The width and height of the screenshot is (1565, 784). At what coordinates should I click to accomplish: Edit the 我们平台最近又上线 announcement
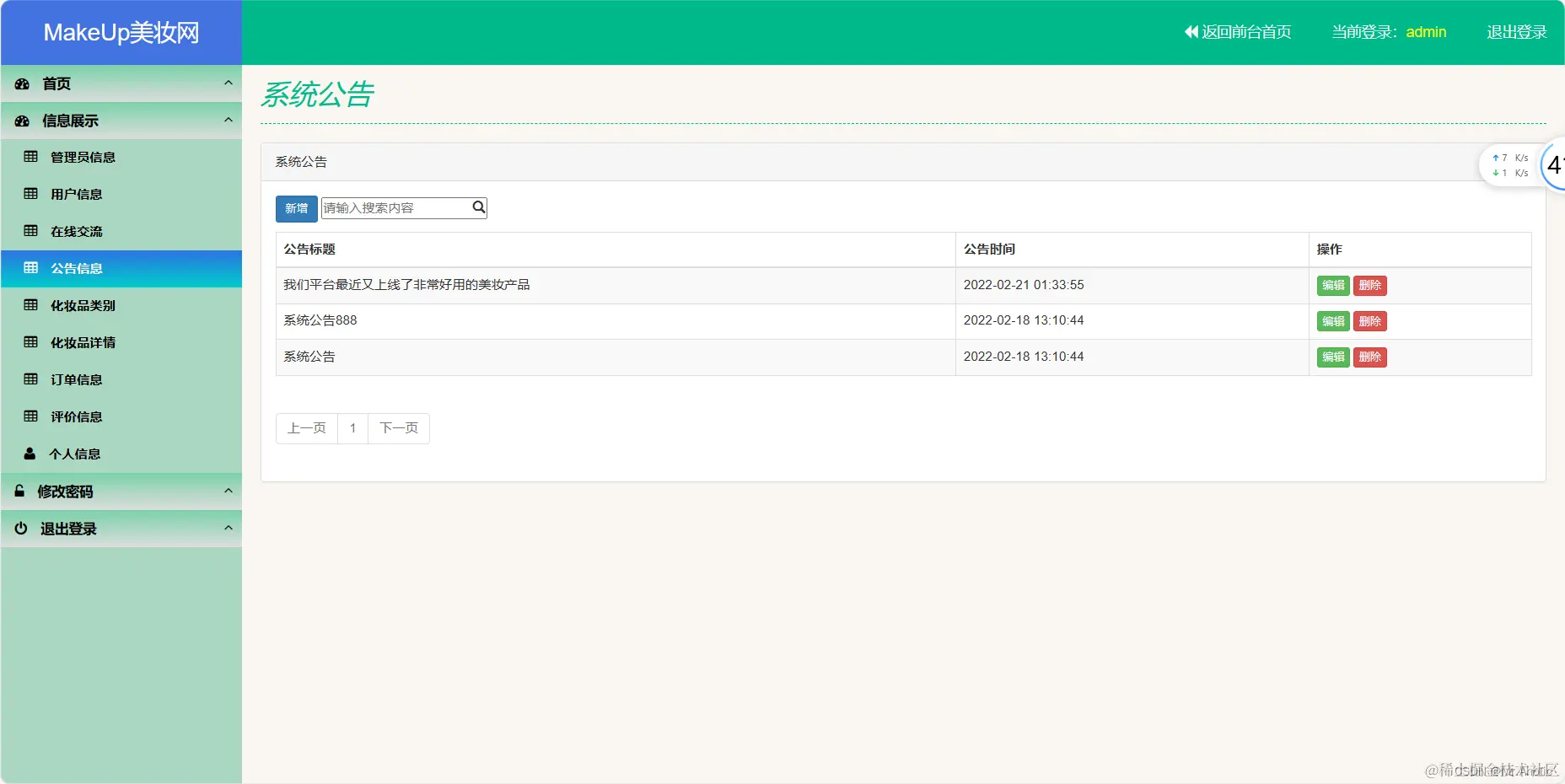[x=1333, y=286]
